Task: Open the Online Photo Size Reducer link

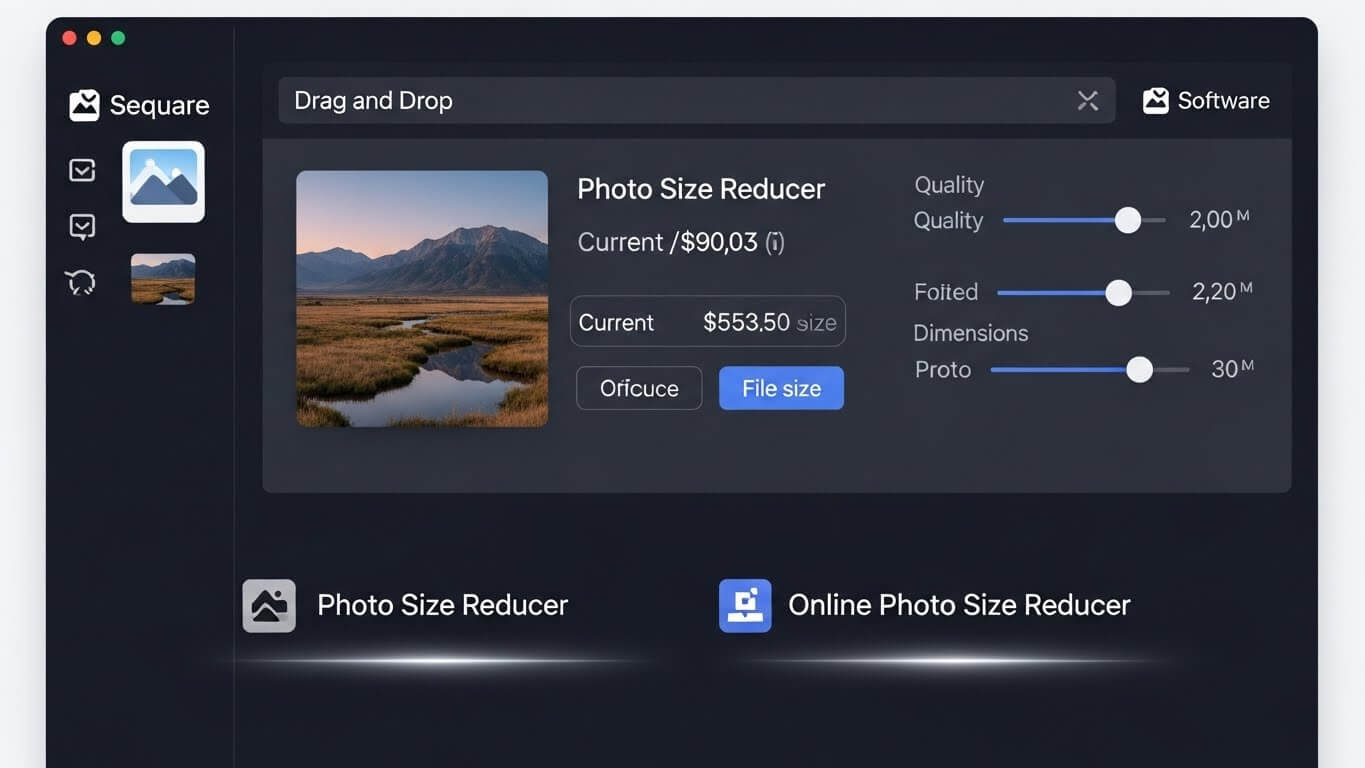Action: [x=959, y=605]
